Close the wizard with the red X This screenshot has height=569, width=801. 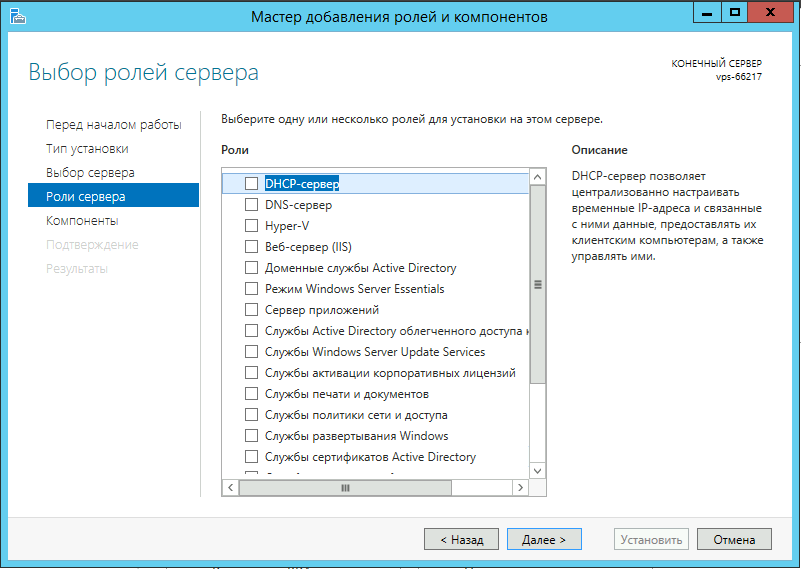(x=773, y=12)
